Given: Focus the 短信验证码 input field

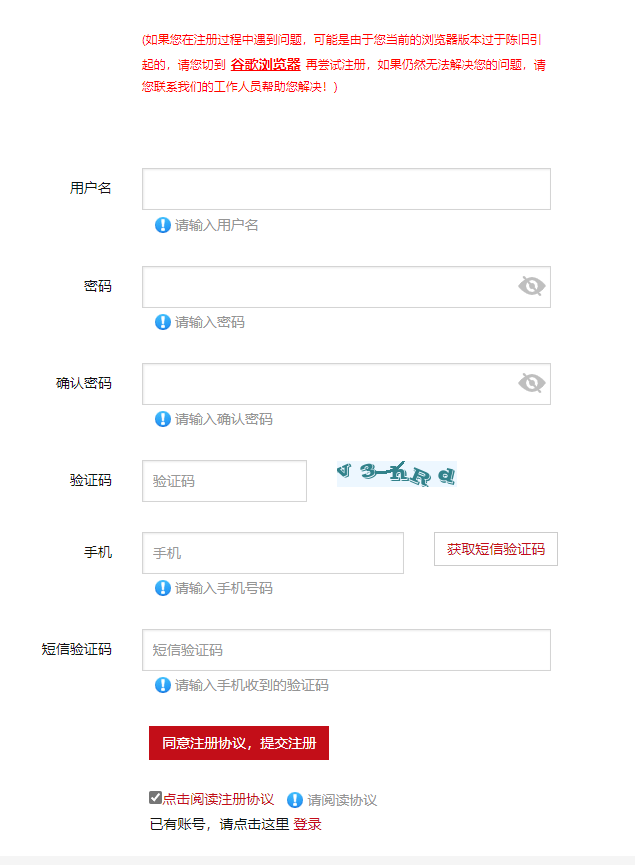Looking at the screenshot, I should (x=346, y=650).
